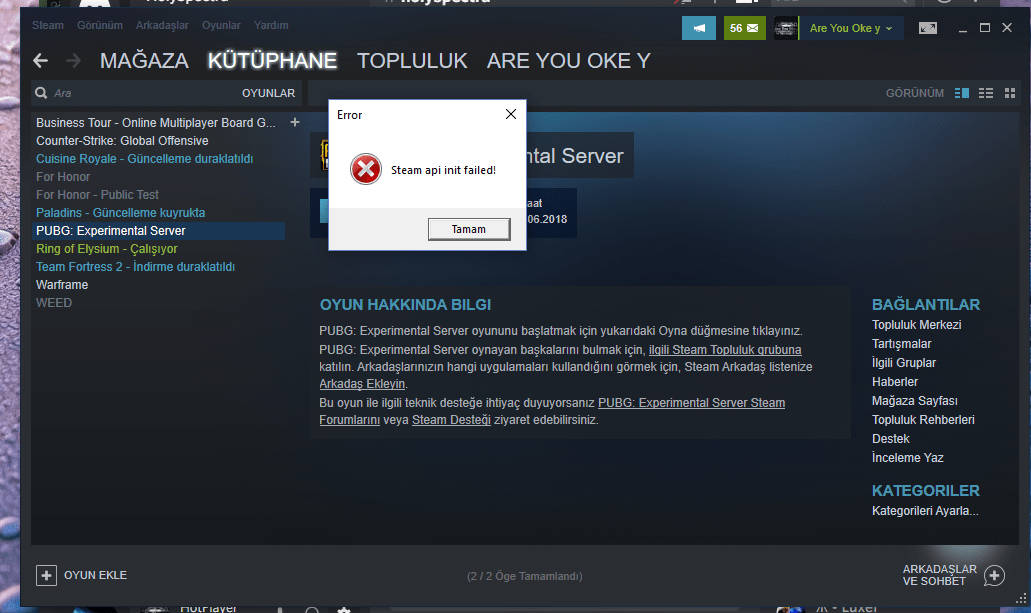
Task: Open the Haberler link
Action: (895, 382)
